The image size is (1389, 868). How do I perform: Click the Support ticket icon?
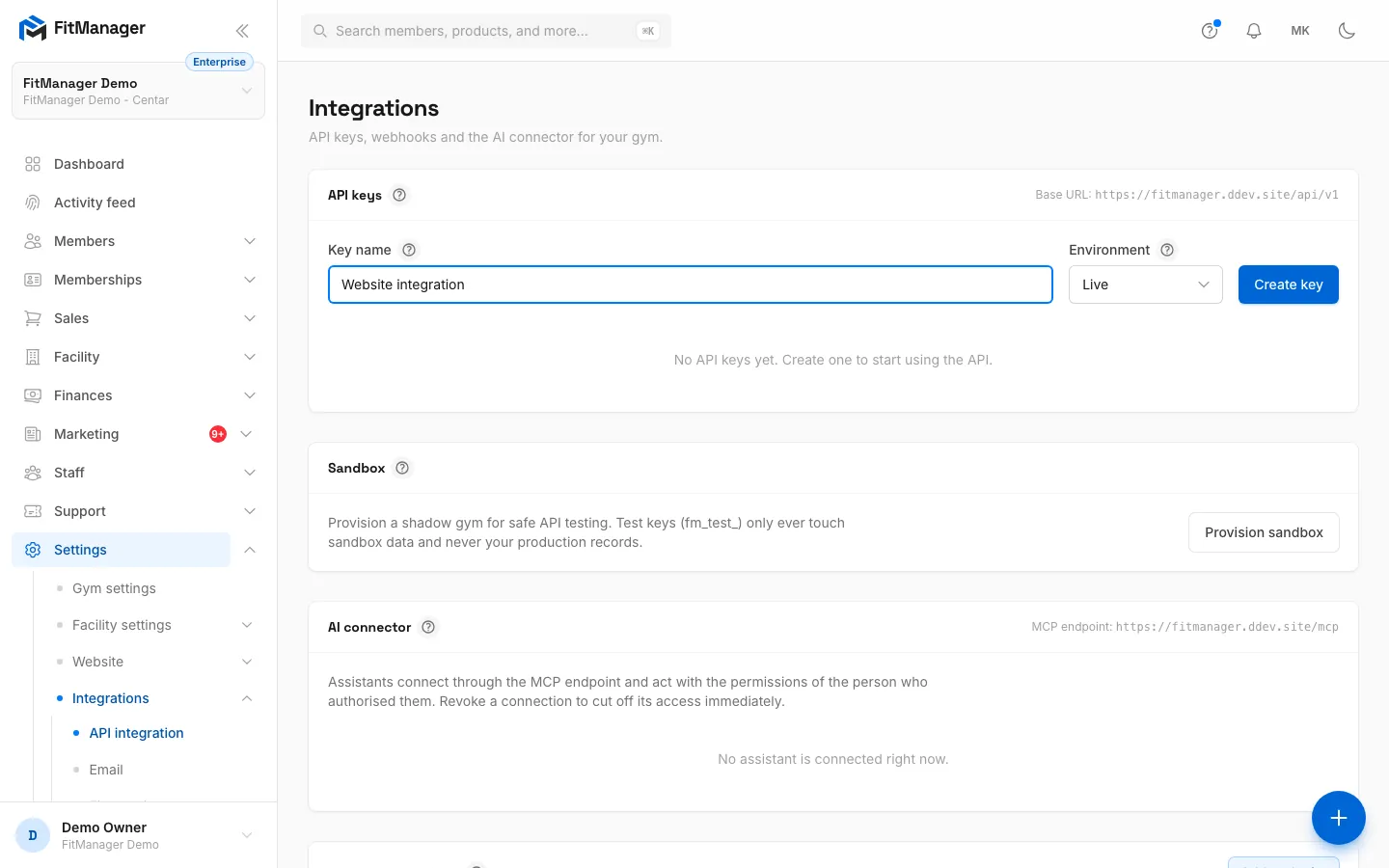(x=33, y=511)
